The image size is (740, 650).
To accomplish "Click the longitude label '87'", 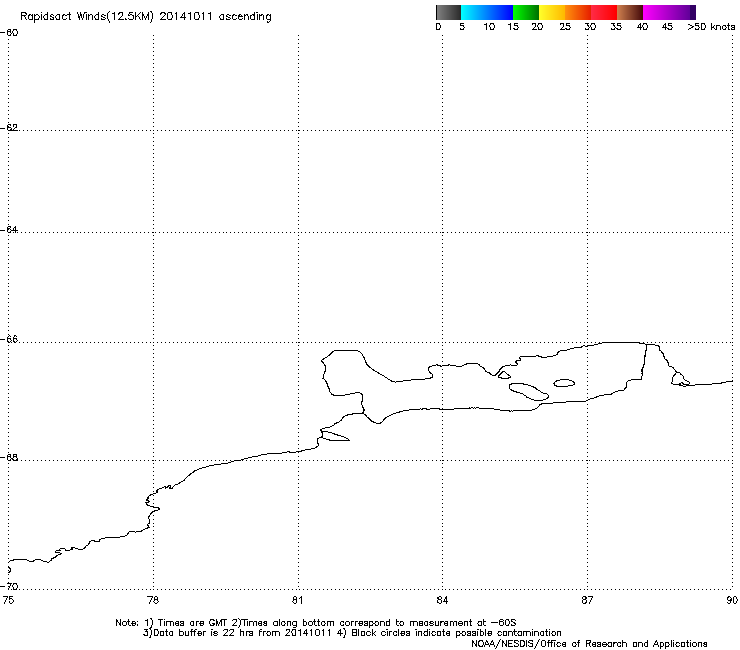I will (x=587, y=600).
